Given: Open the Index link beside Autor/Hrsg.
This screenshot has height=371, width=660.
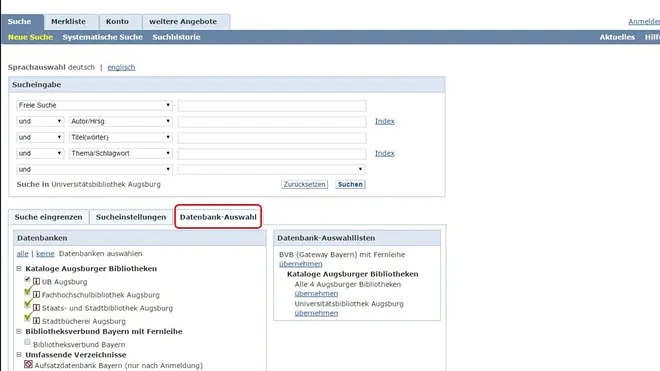Looking at the screenshot, I should coord(385,121).
